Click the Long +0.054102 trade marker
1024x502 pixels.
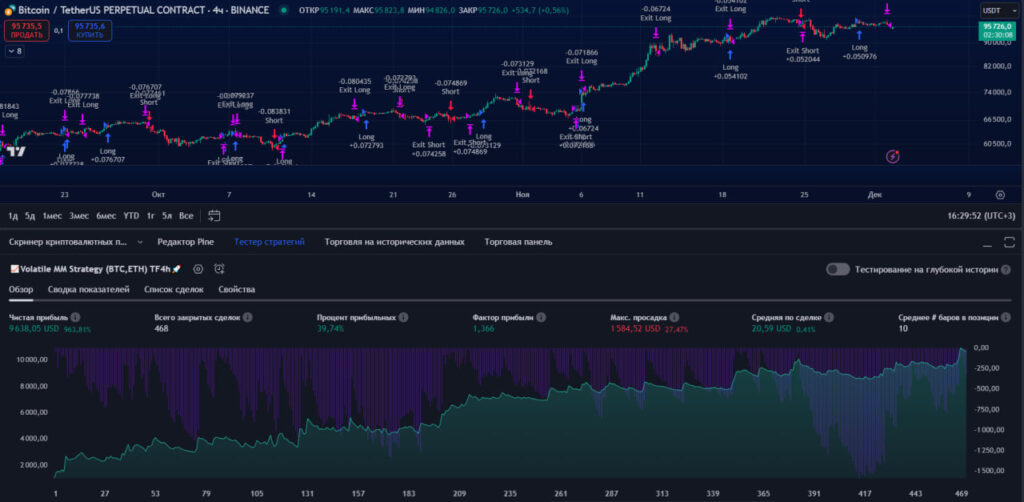click(x=730, y=72)
